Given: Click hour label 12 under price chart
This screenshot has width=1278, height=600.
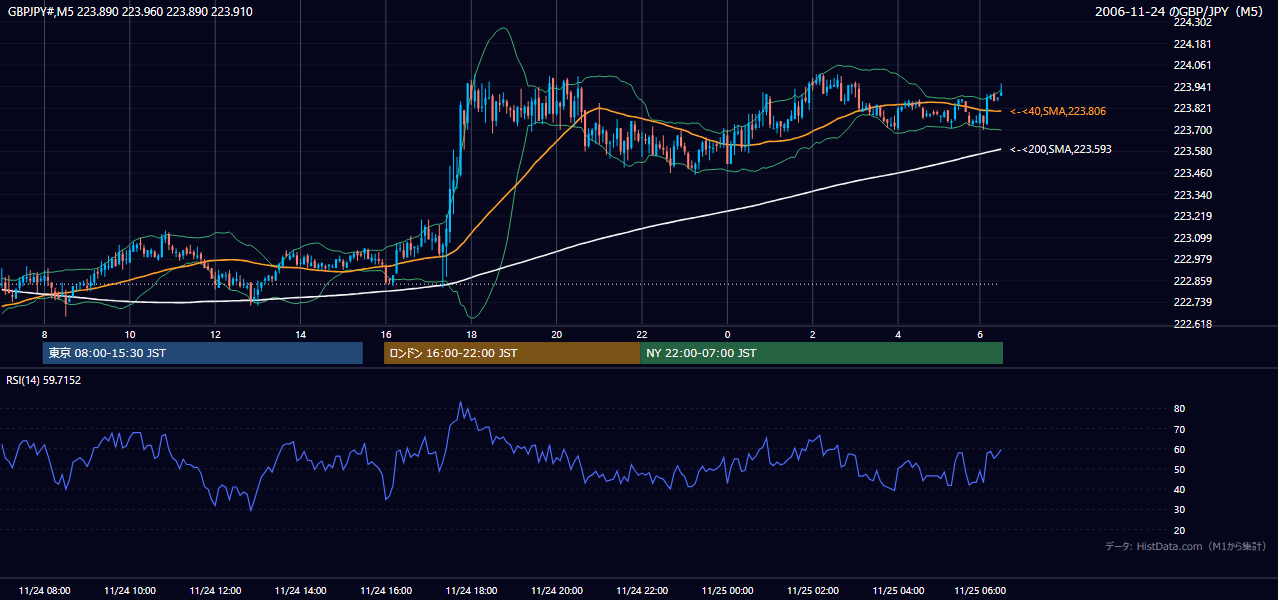Looking at the screenshot, I should [215, 334].
